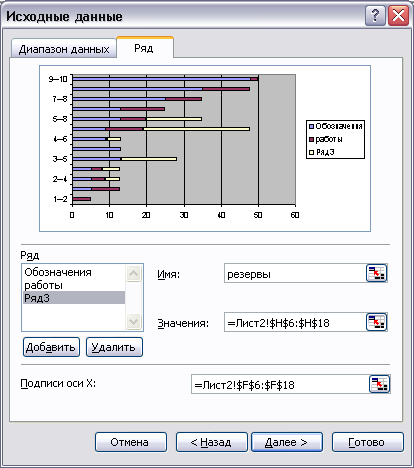
Task: Click the Ряд3 legend color marker in preview
Action: pos(312,152)
